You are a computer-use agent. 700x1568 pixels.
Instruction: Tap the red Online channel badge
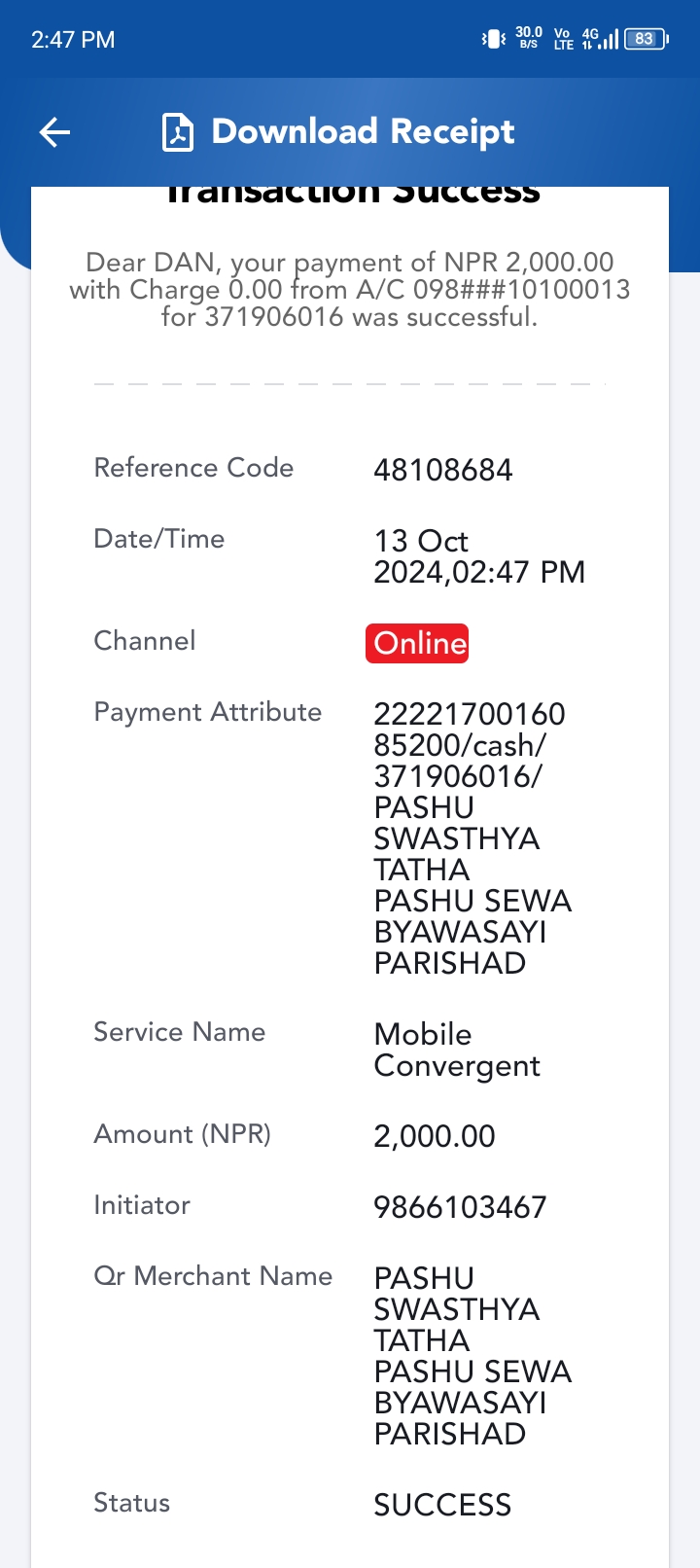(417, 644)
